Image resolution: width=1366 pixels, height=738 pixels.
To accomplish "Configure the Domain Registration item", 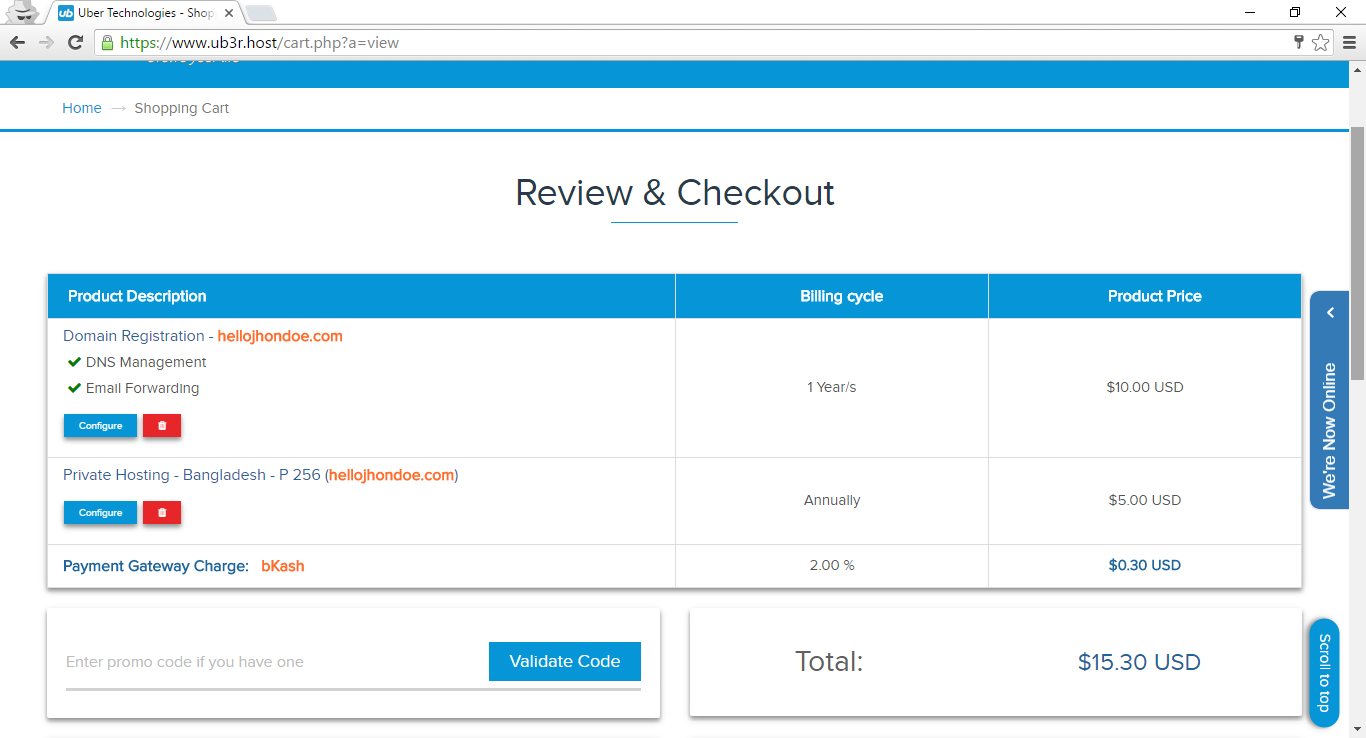I will [100, 426].
